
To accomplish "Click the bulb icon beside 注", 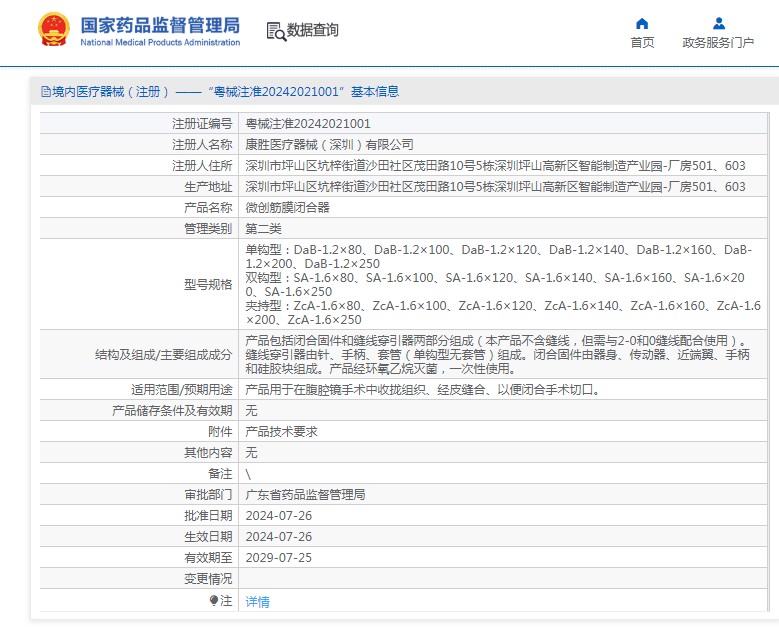I will click(x=214, y=600).
